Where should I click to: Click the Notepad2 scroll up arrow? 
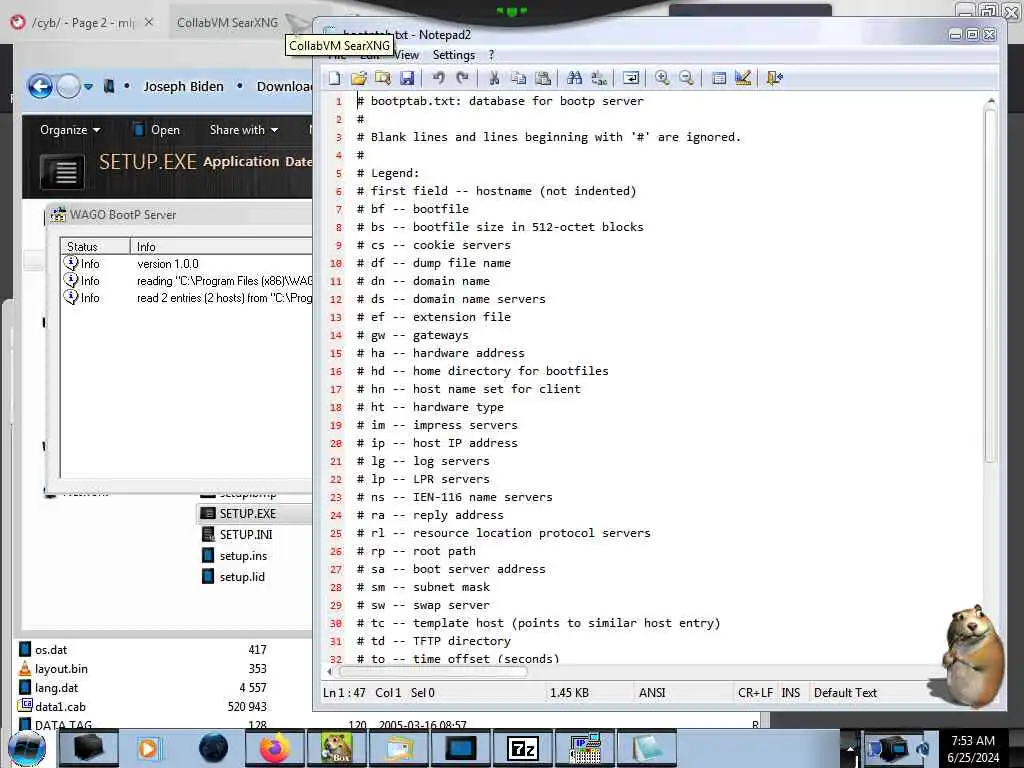pos(990,101)
